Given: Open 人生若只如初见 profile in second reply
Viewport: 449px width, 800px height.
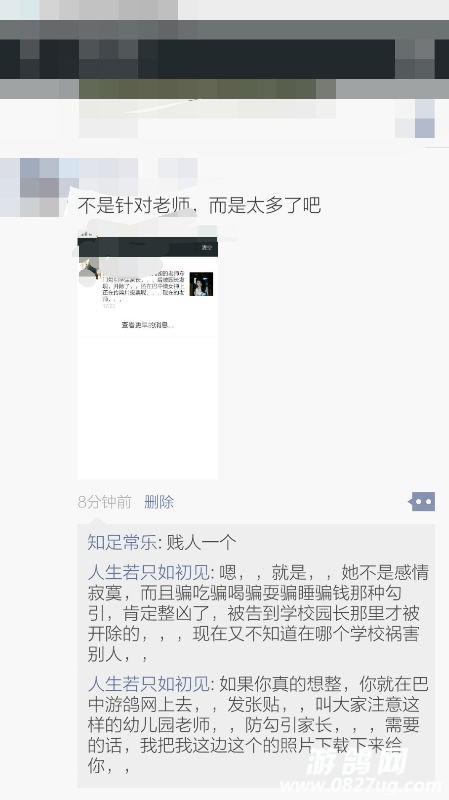Looking at the screenshot, I should click(x=148, y=684).
